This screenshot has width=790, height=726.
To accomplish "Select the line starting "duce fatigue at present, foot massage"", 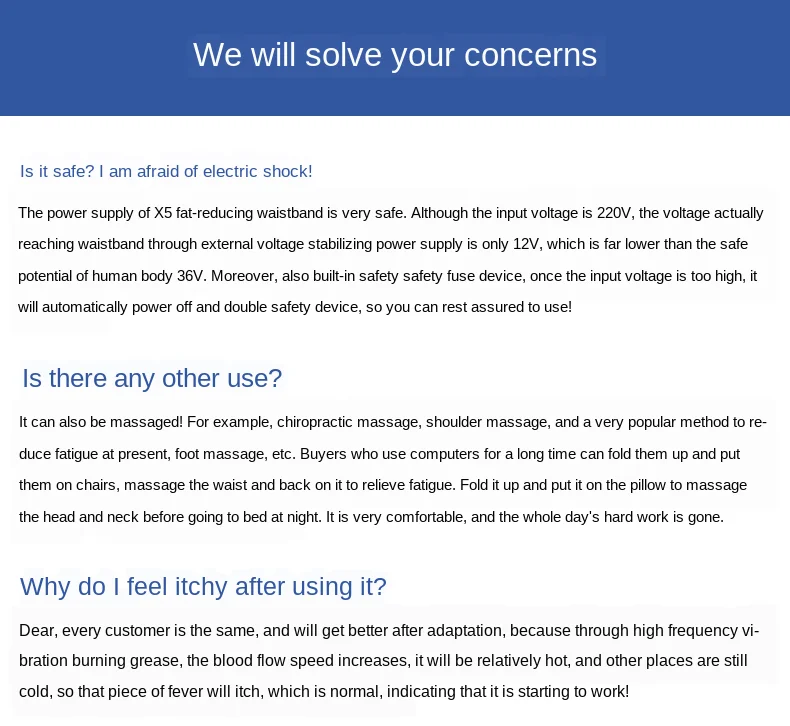I will pyautogui.click(x=379, y=454).
